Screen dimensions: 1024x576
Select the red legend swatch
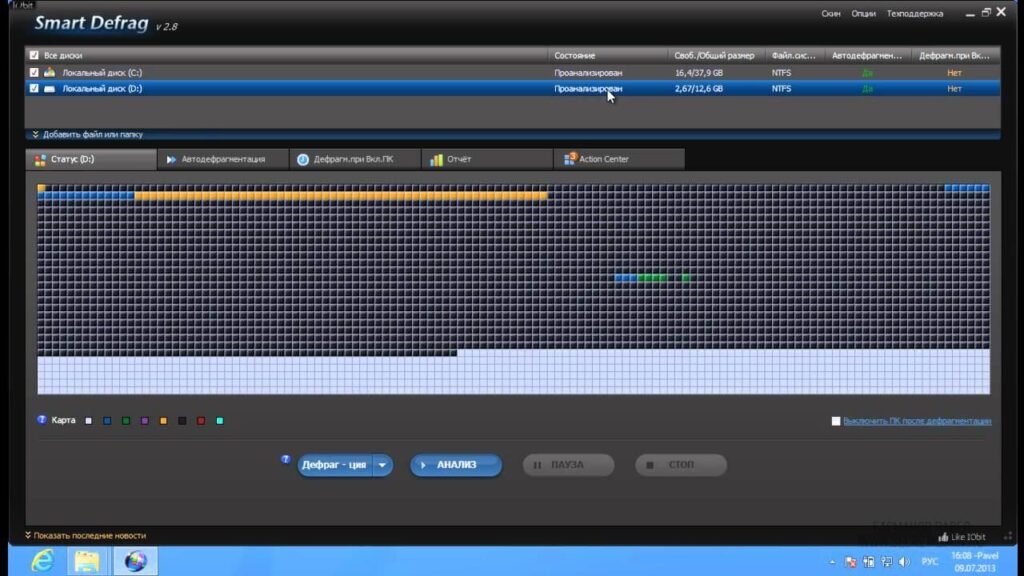coord(201,421)
